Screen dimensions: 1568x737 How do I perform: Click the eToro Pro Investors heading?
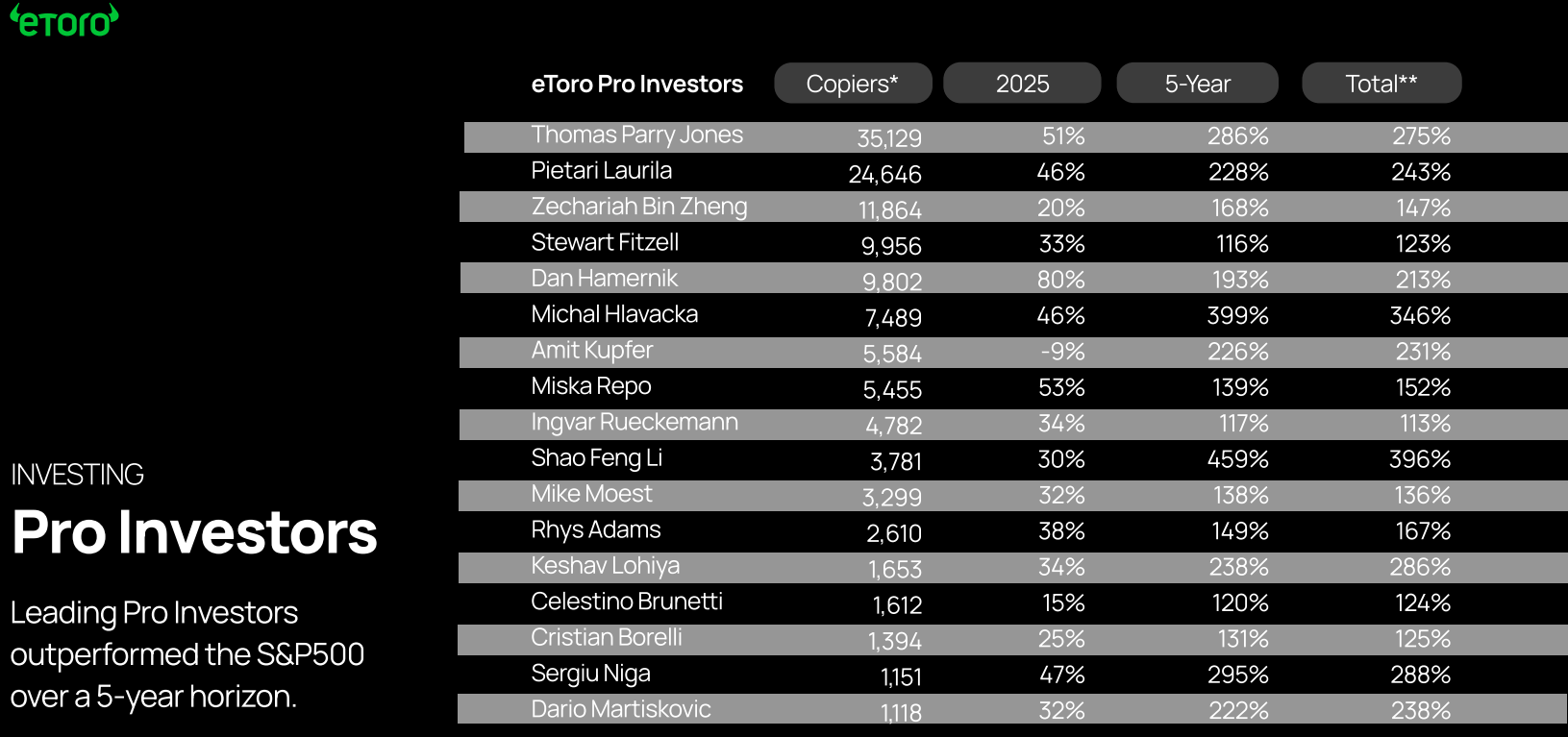click(x=636, y=85)
